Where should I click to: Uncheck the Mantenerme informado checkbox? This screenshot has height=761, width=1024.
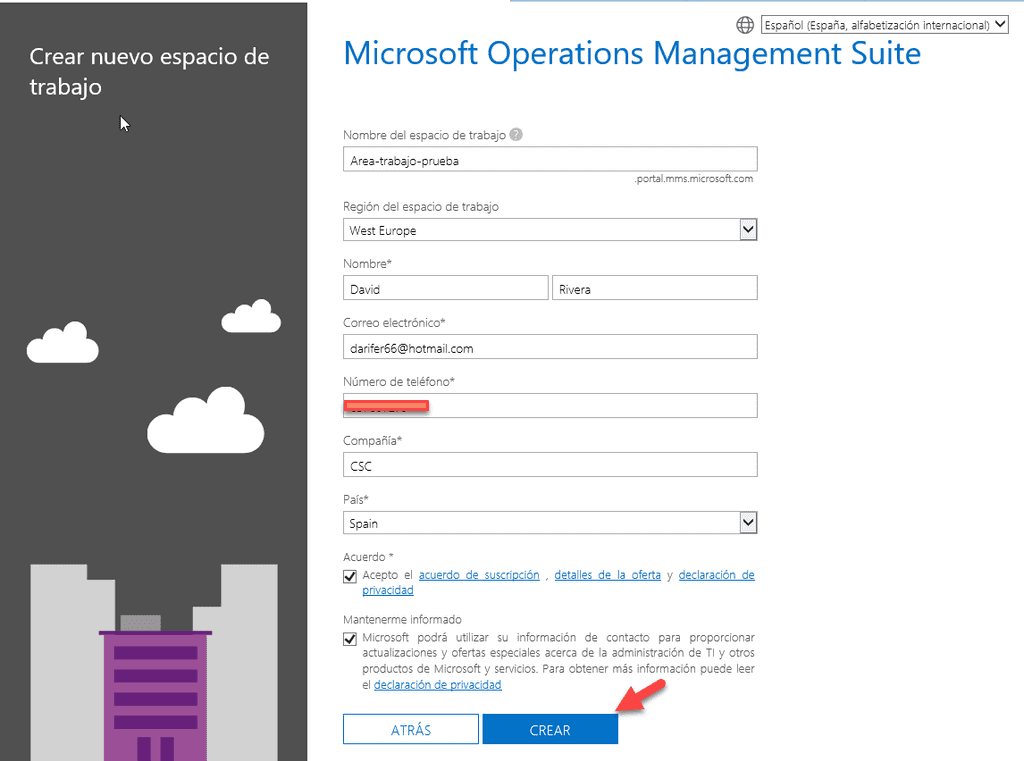(350, 639)
